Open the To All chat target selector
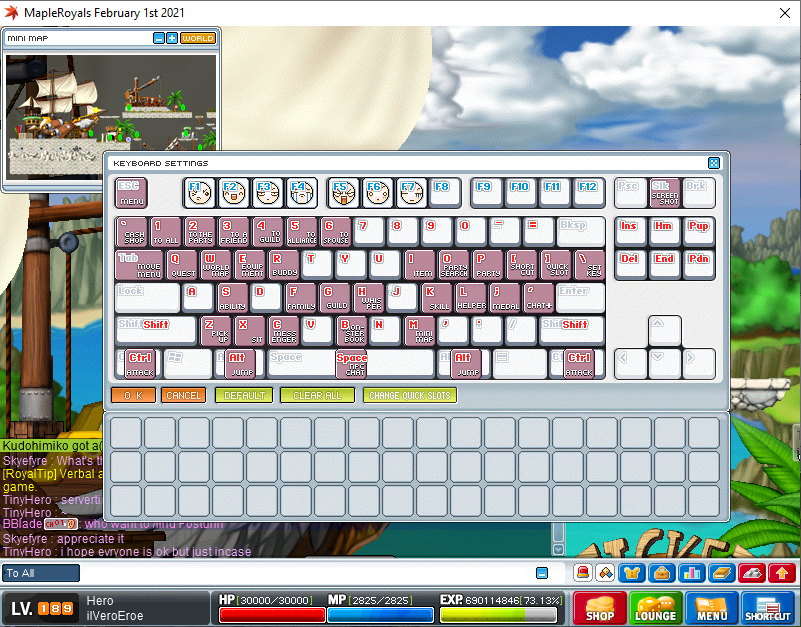801x627 pixels. 41,573
